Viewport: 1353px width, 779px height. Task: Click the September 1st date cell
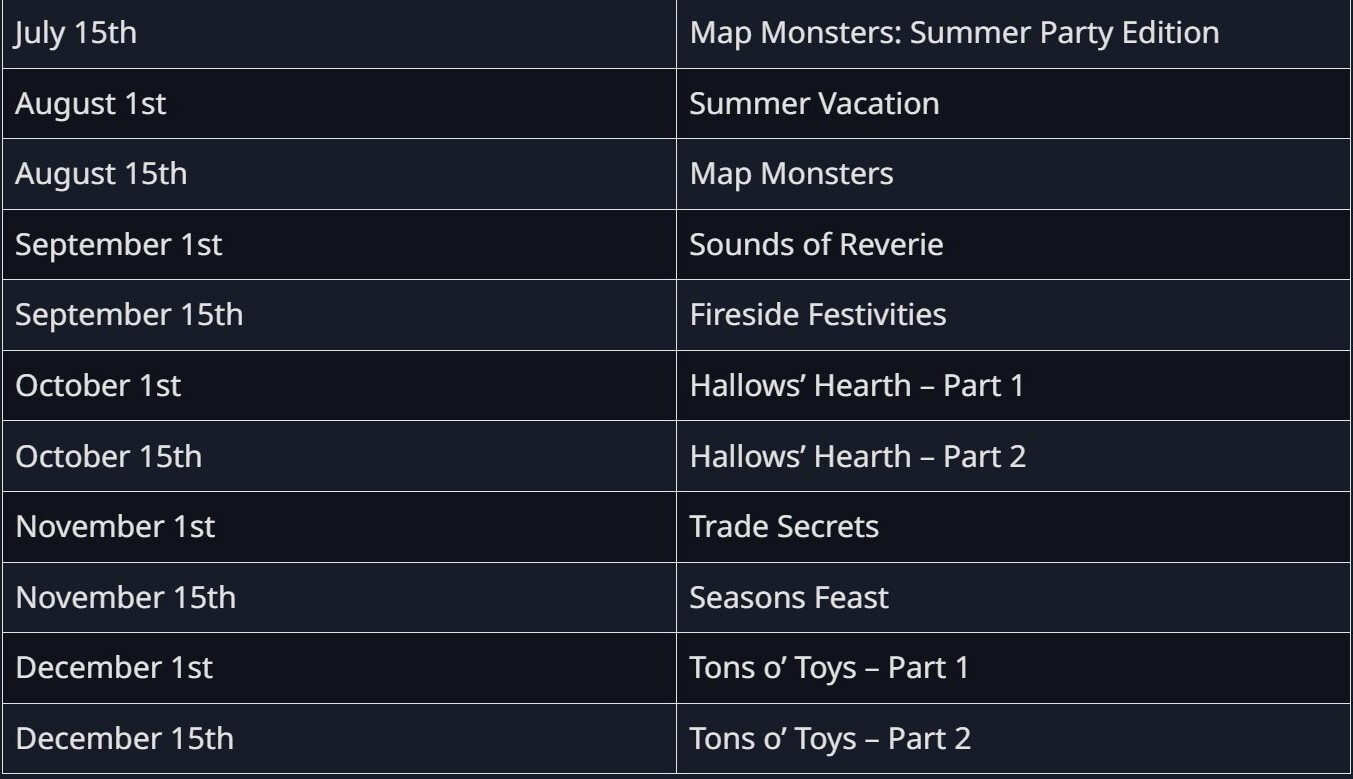coord(118,244)
